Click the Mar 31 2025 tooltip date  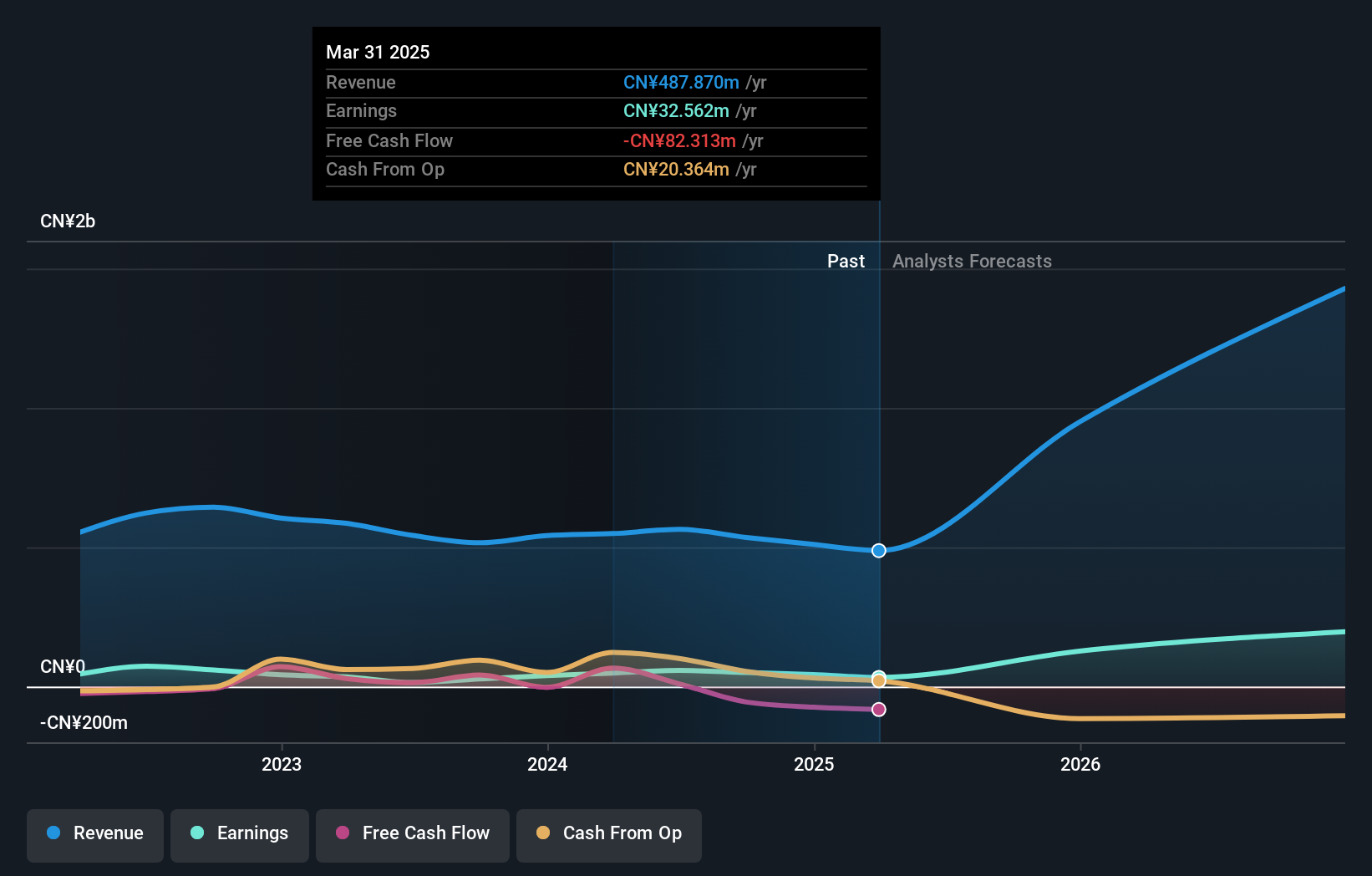378,52
